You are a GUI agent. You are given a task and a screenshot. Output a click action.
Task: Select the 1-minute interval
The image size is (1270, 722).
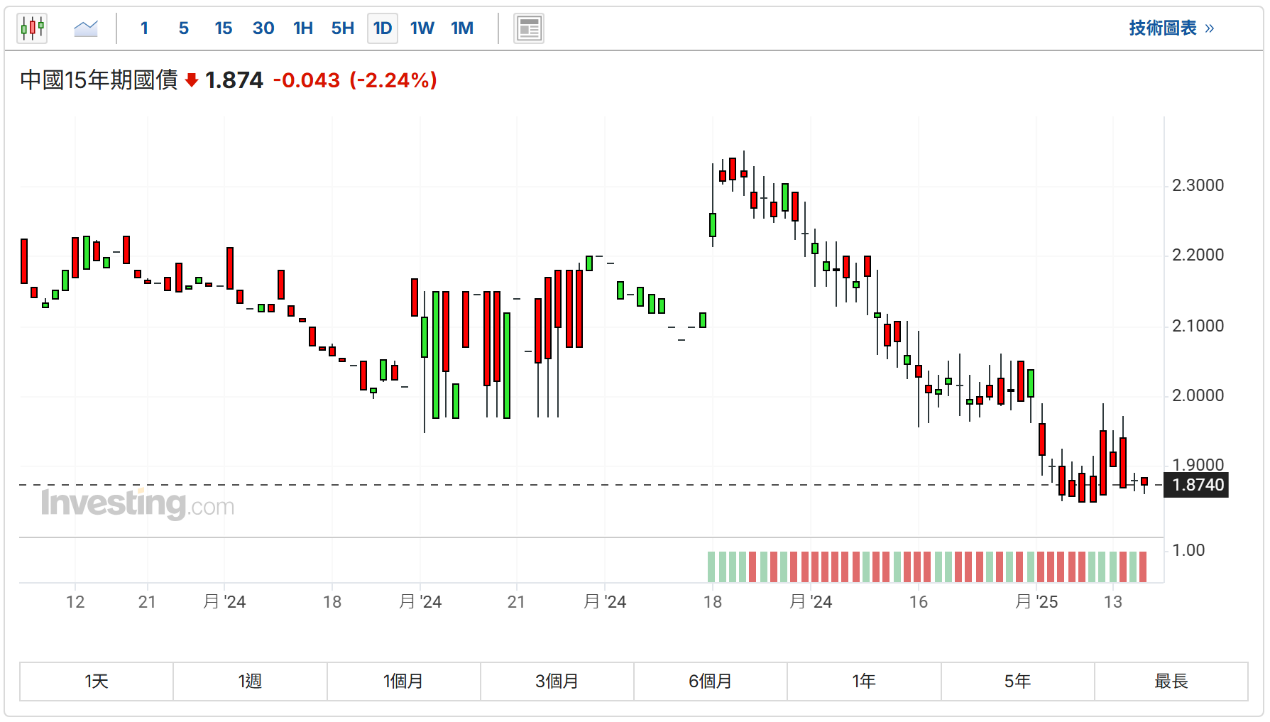pos(144,28)
